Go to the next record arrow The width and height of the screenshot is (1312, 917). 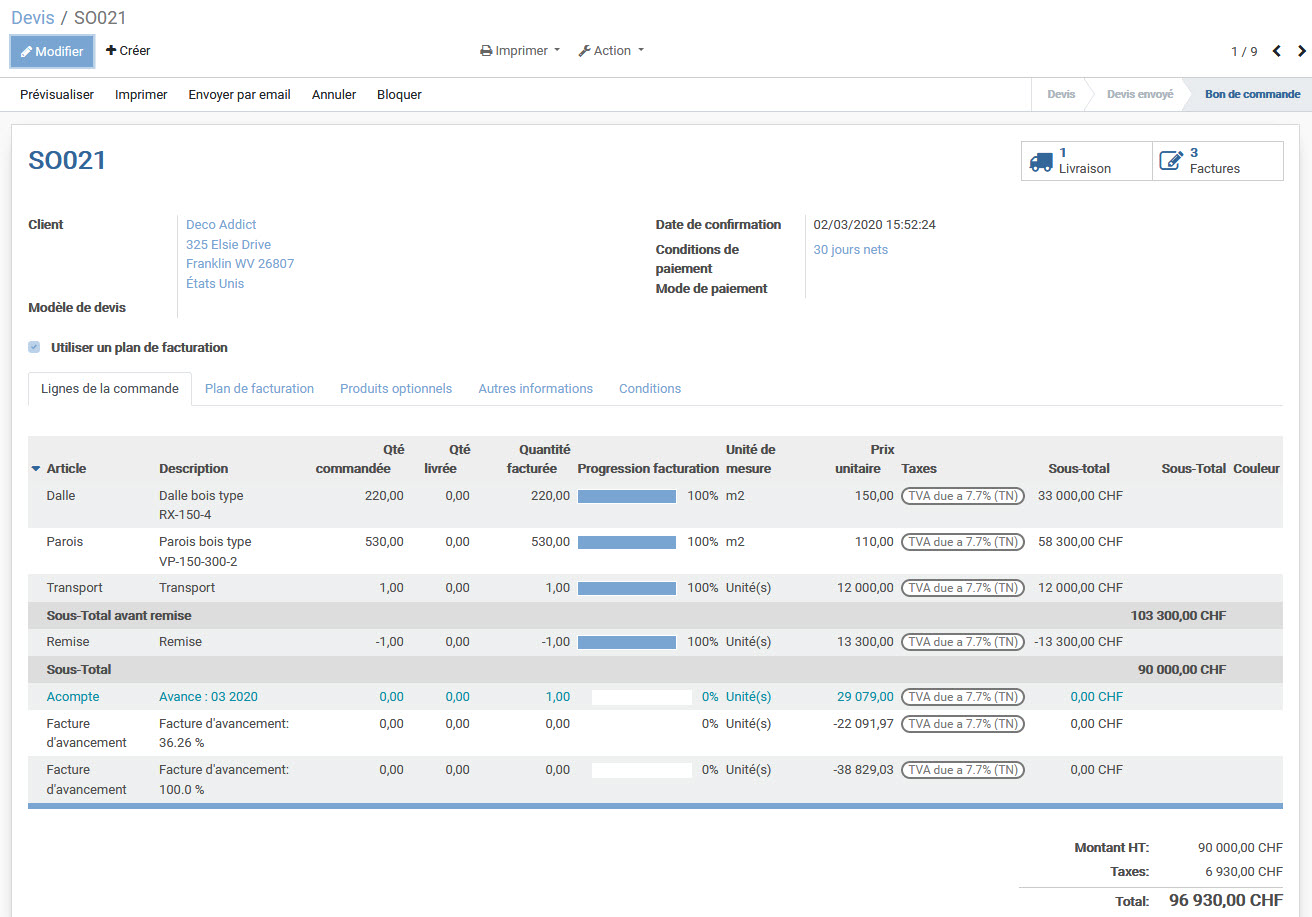(x=1301, y=51)
